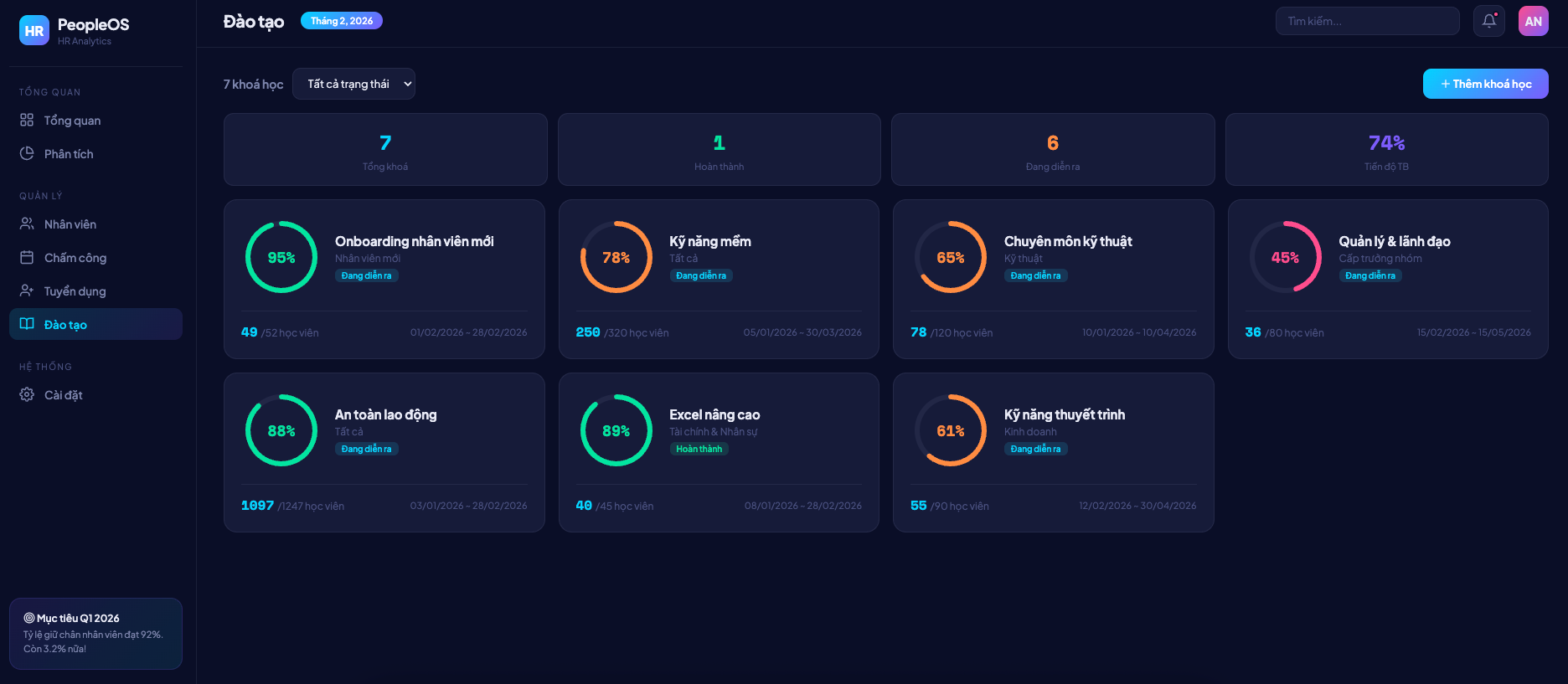The width and height of the screenshot is (1568, 684).
Task: Click the Chấm công calendar icon
Action: click(27, 258)
